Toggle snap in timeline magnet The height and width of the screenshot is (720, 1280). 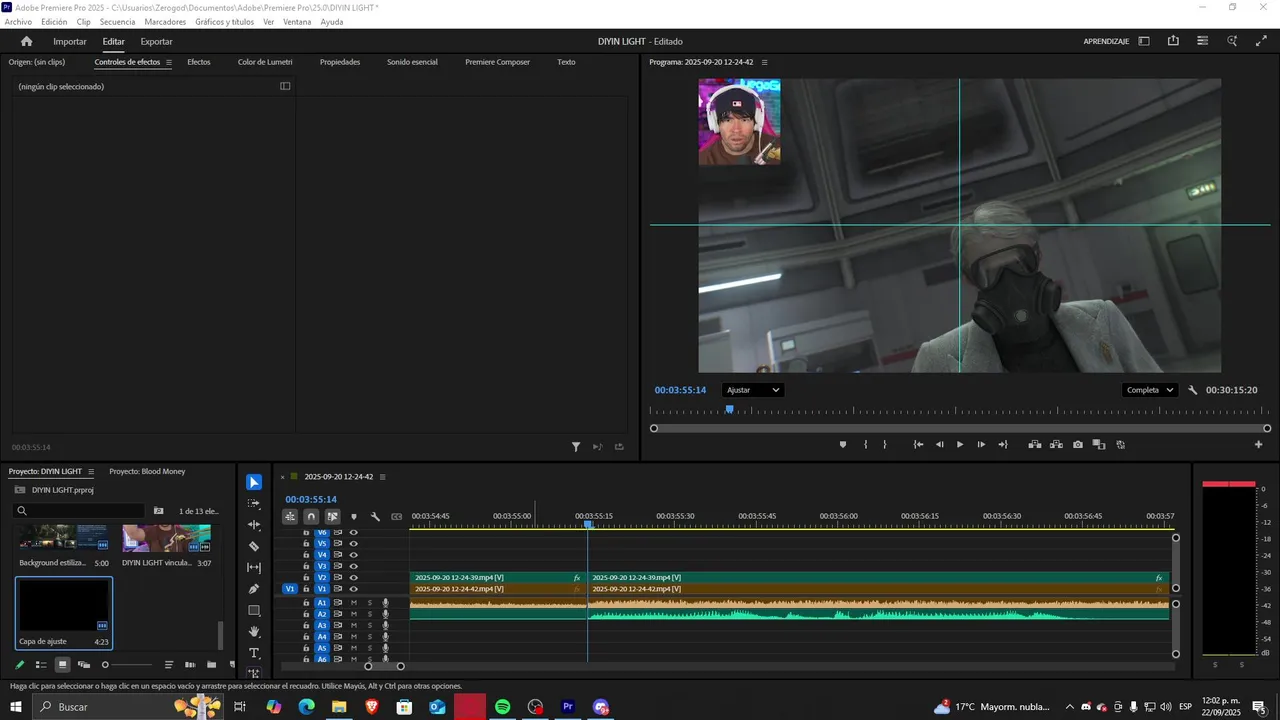tap(311, 517)
